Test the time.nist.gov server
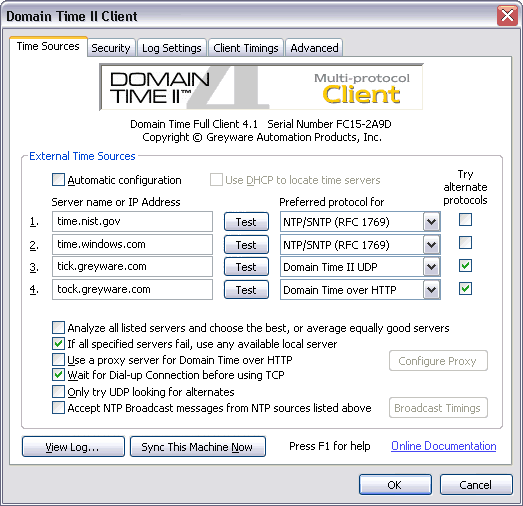This screenshot has height=506, width=523. click(246, 221)
